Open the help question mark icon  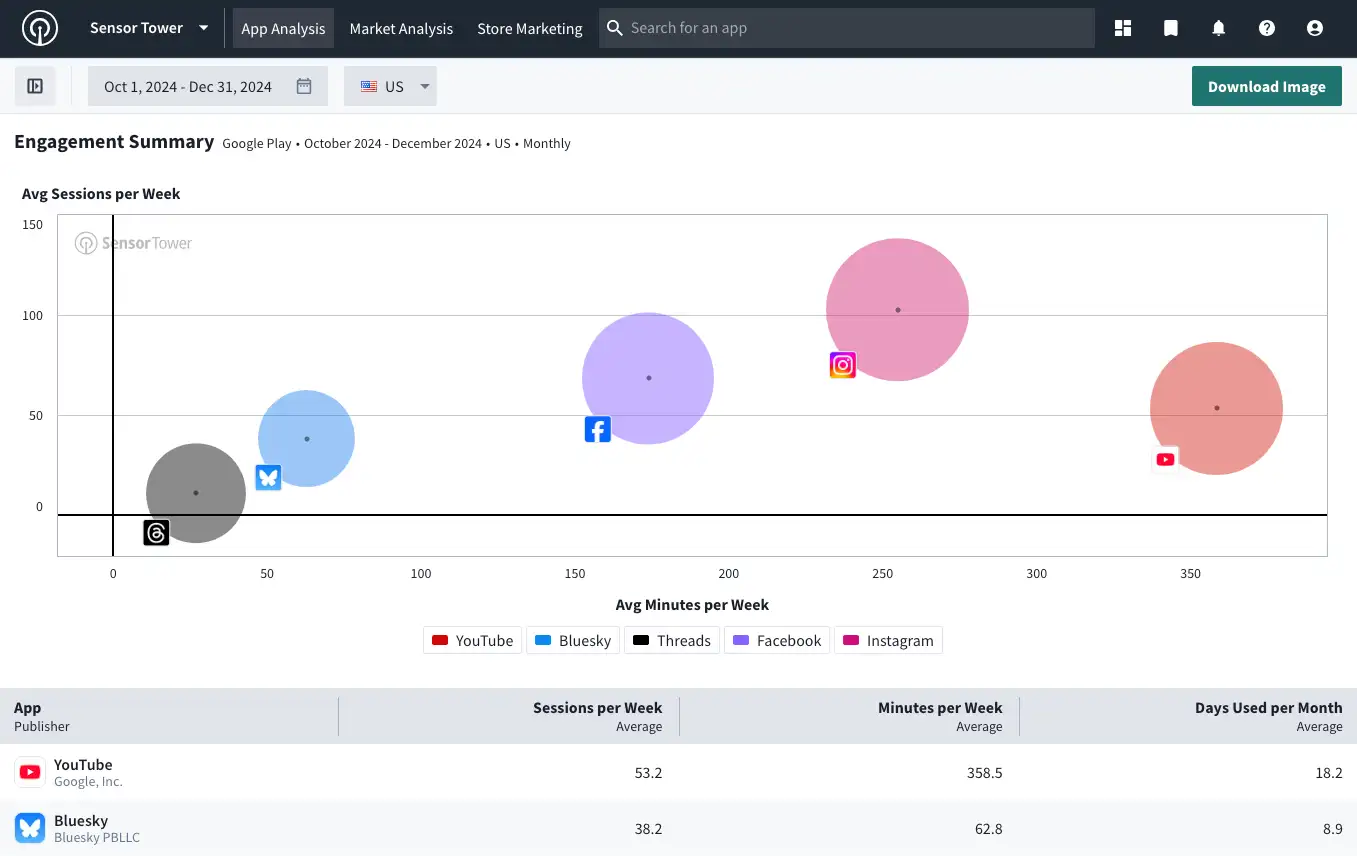pos(1267,28)
